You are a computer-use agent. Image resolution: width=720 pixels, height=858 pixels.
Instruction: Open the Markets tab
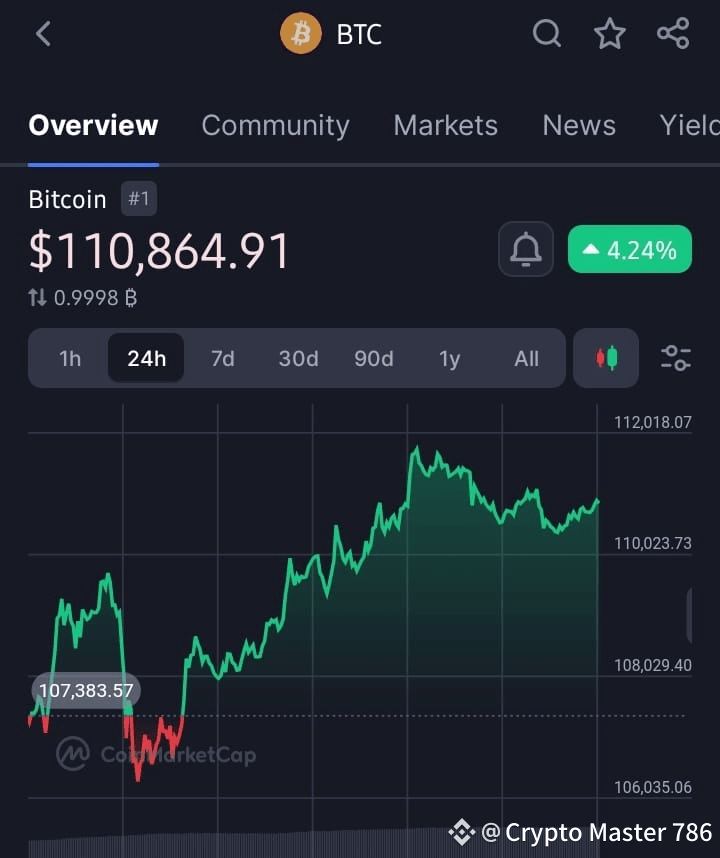[445, 126]
